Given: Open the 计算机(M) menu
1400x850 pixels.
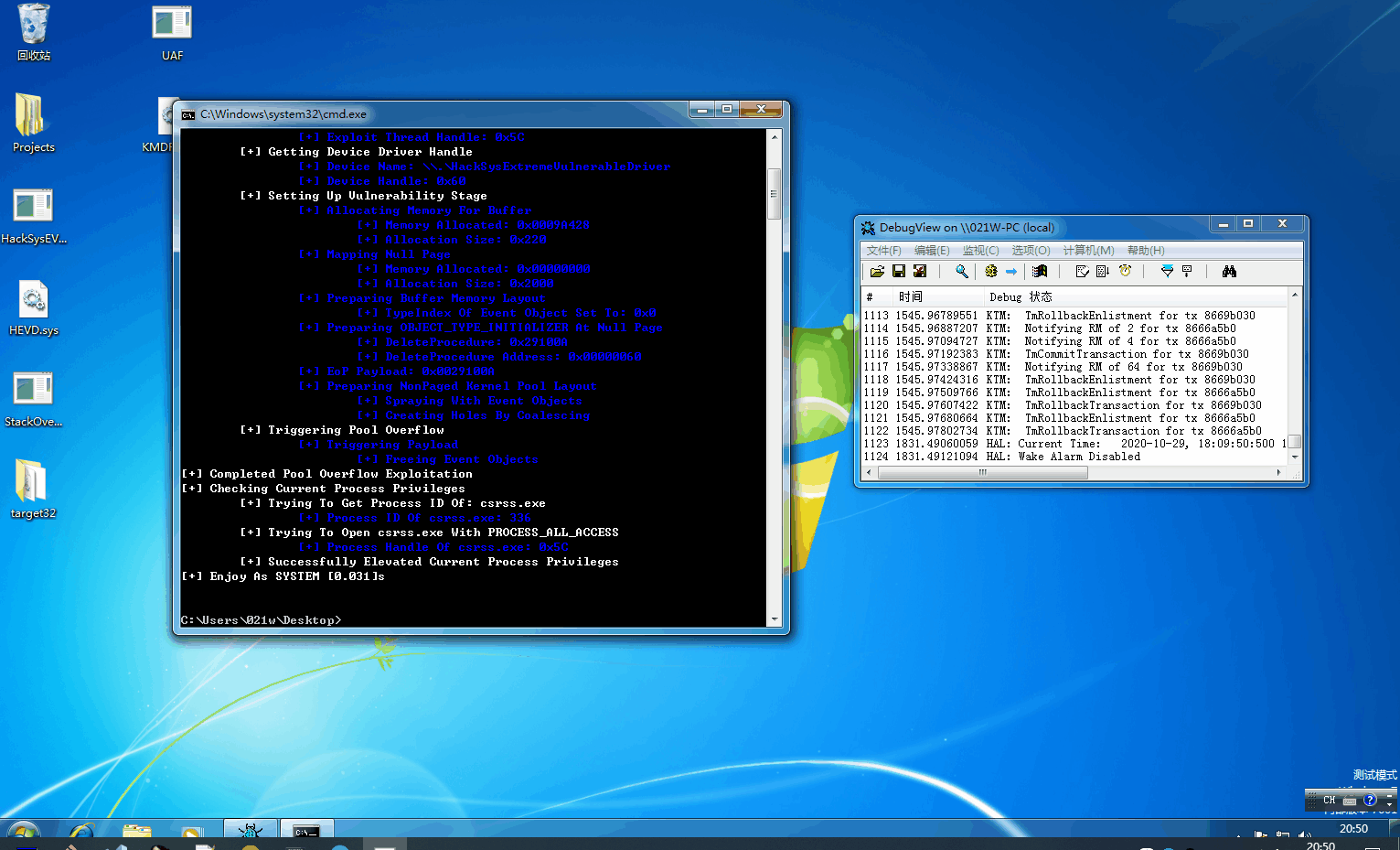Looking at the screenshot, I should pos(1088,251).
